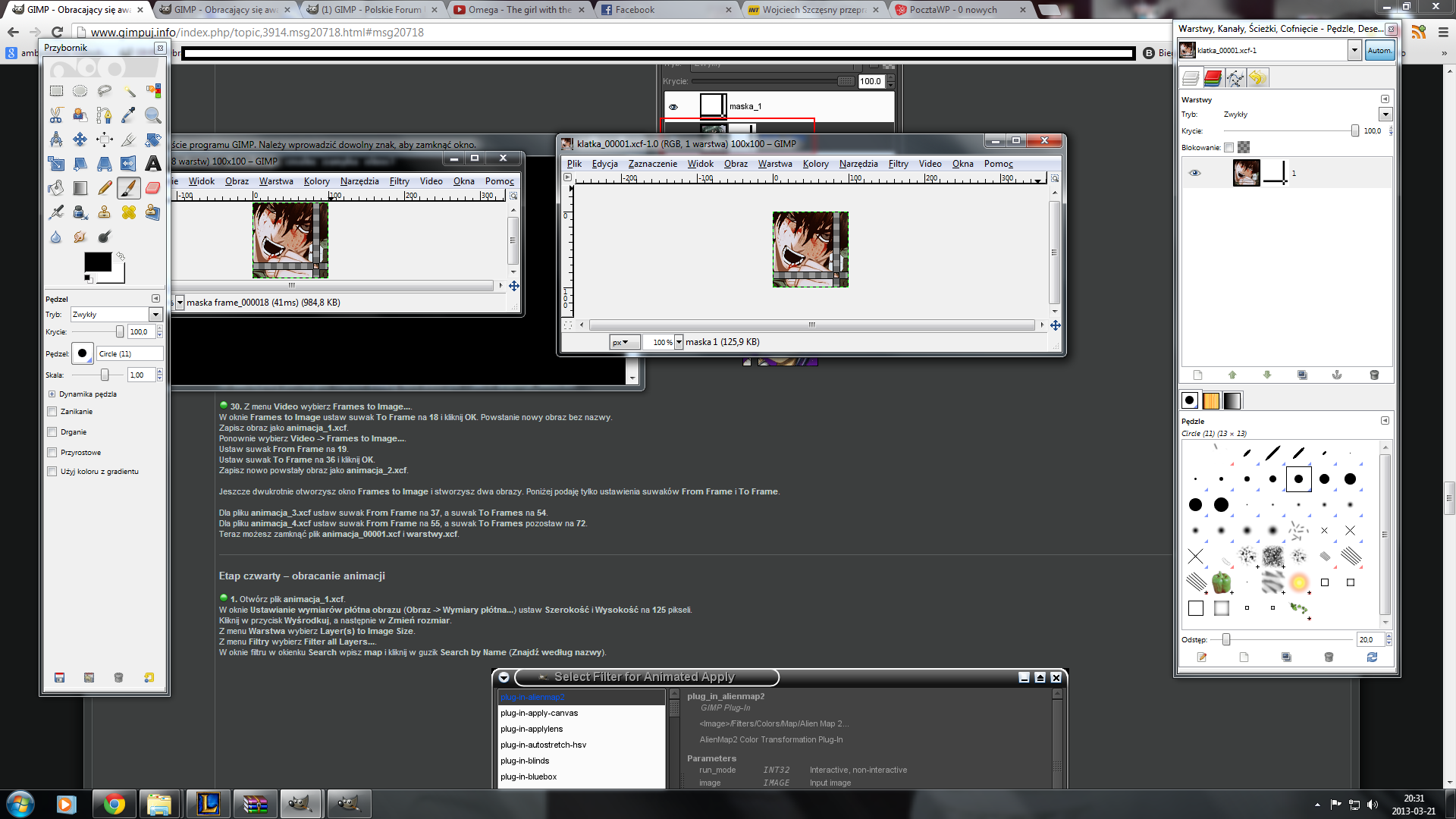
Task: Select the Fuzzy Select magic wand tool
Action: coord(129,91)
